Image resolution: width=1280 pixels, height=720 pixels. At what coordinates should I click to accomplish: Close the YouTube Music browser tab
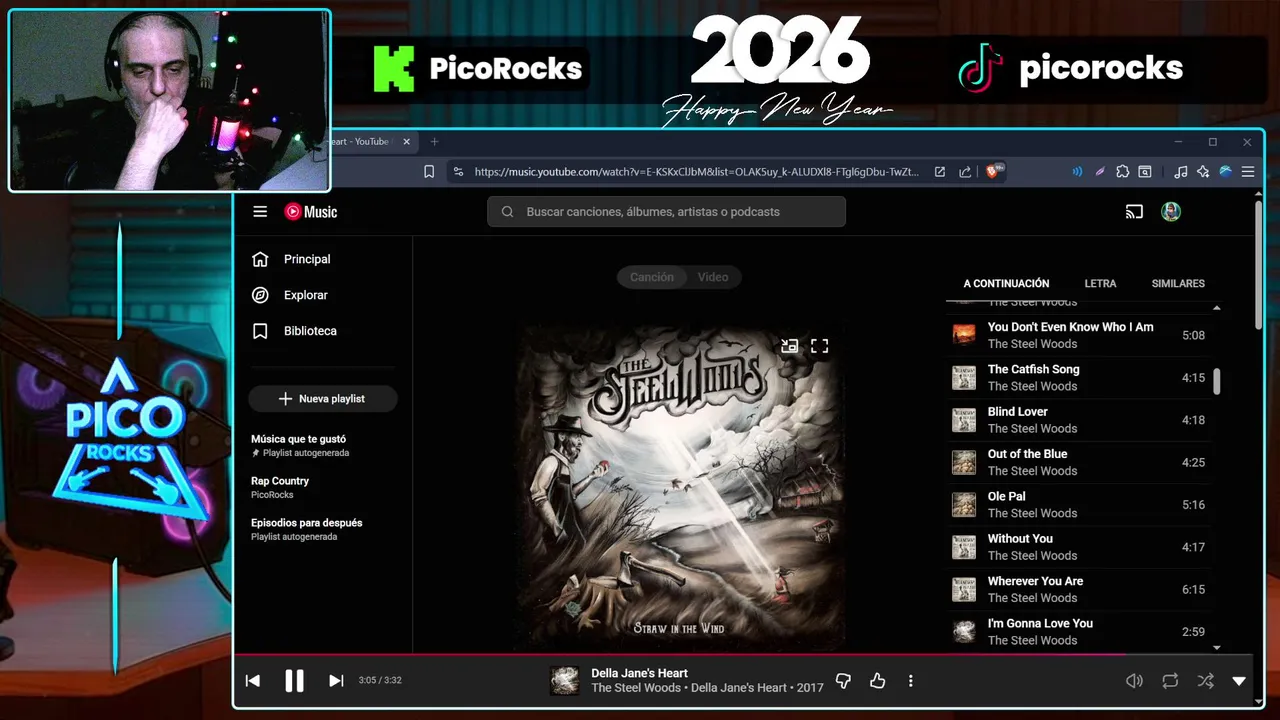click(406, 142)
